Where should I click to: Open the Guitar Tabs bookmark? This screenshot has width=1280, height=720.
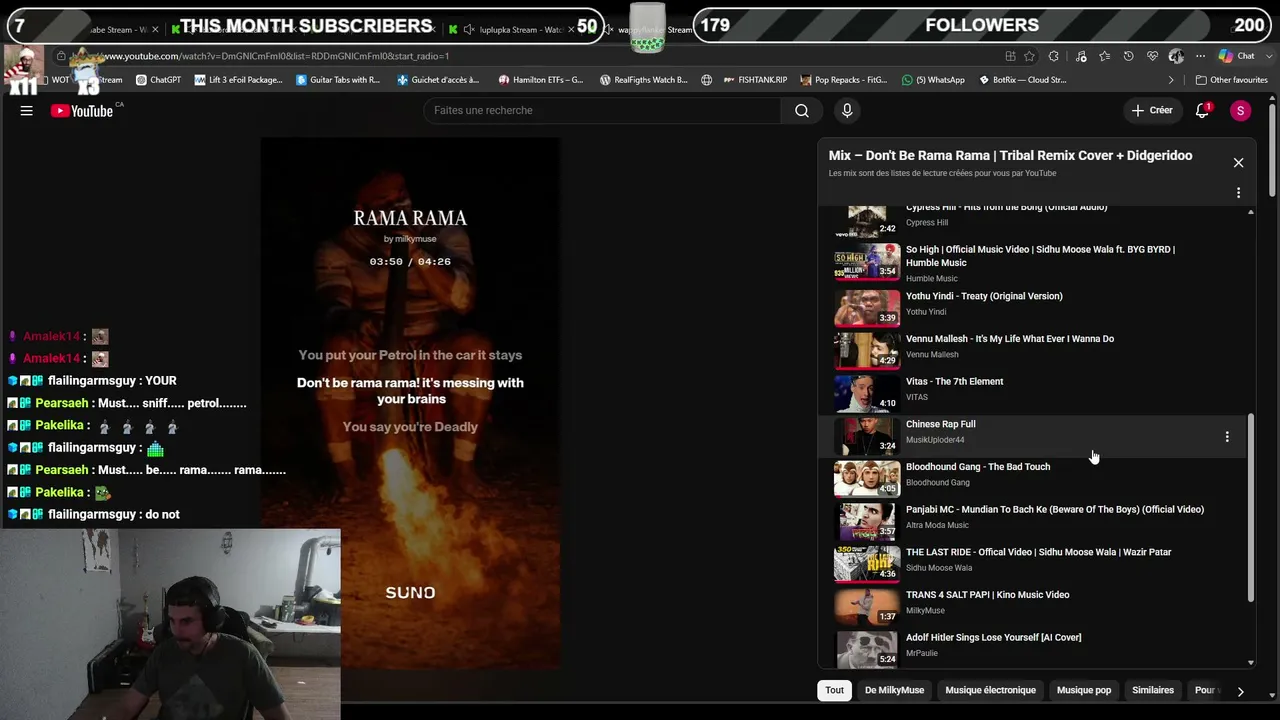point(338,80)
